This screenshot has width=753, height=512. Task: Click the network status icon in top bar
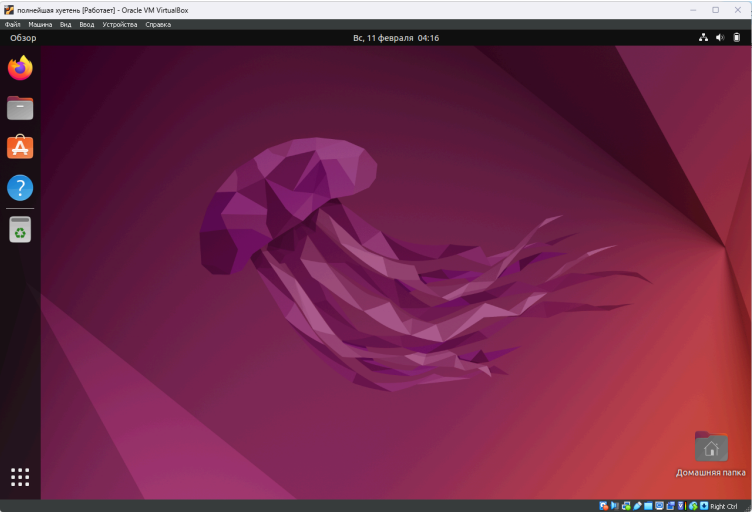click(703, 37)
